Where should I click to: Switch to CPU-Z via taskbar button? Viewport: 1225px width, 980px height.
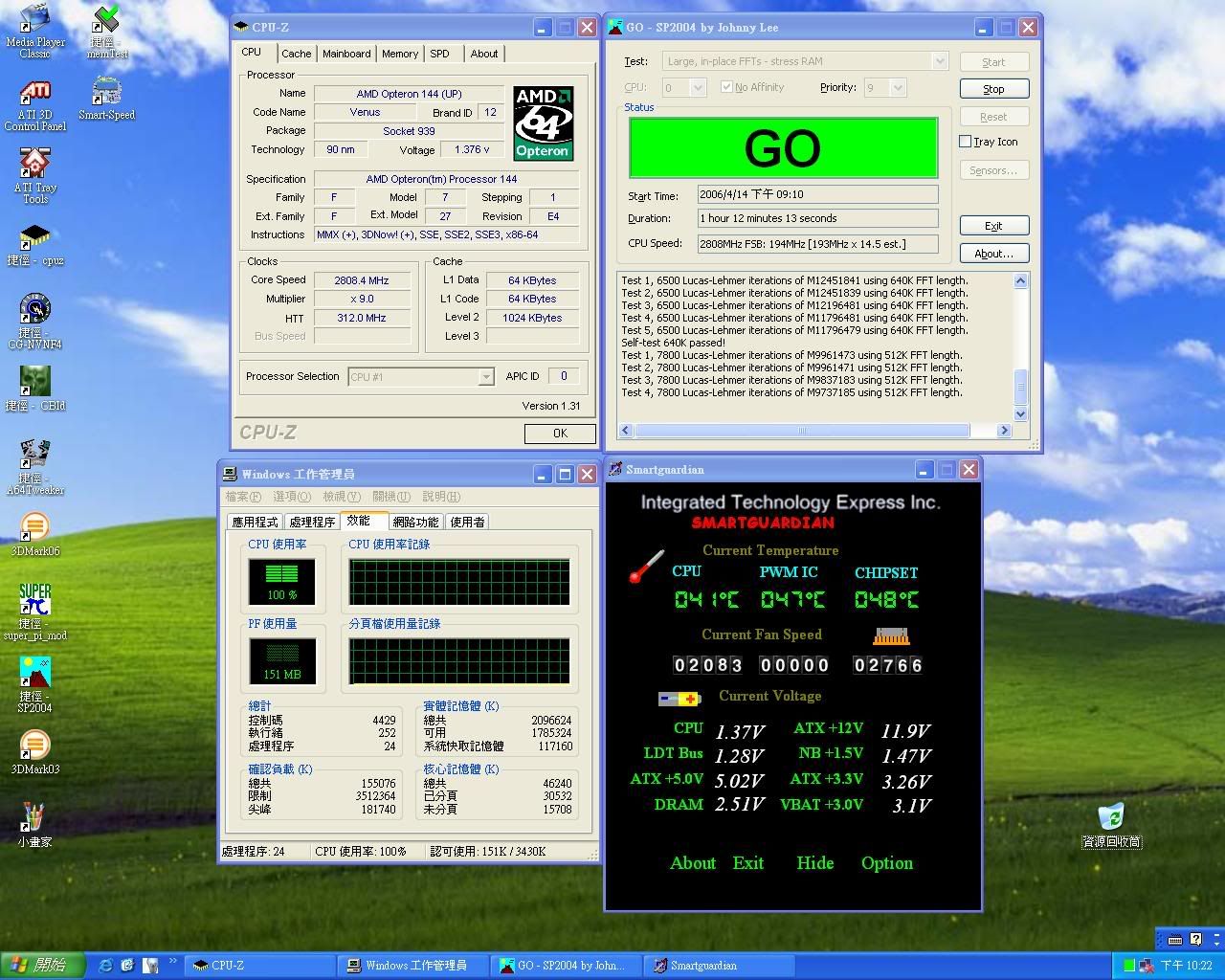point(260,966)
